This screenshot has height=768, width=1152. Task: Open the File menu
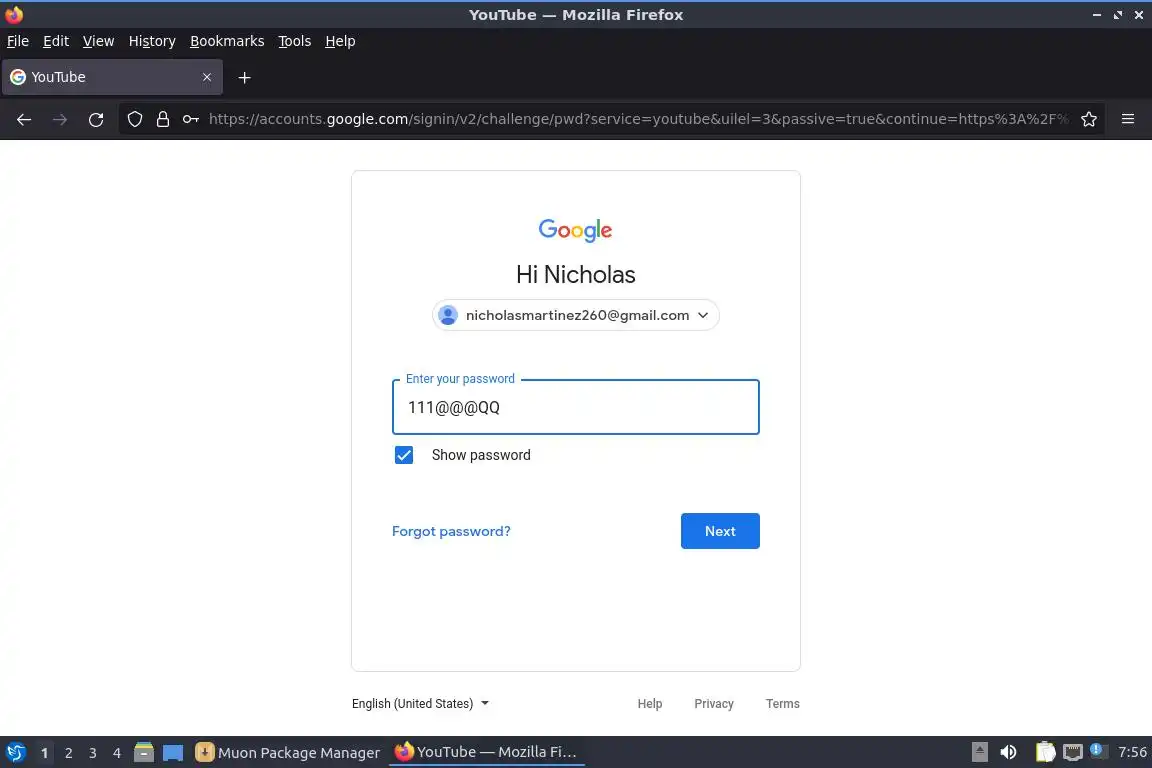click(18, 41)
